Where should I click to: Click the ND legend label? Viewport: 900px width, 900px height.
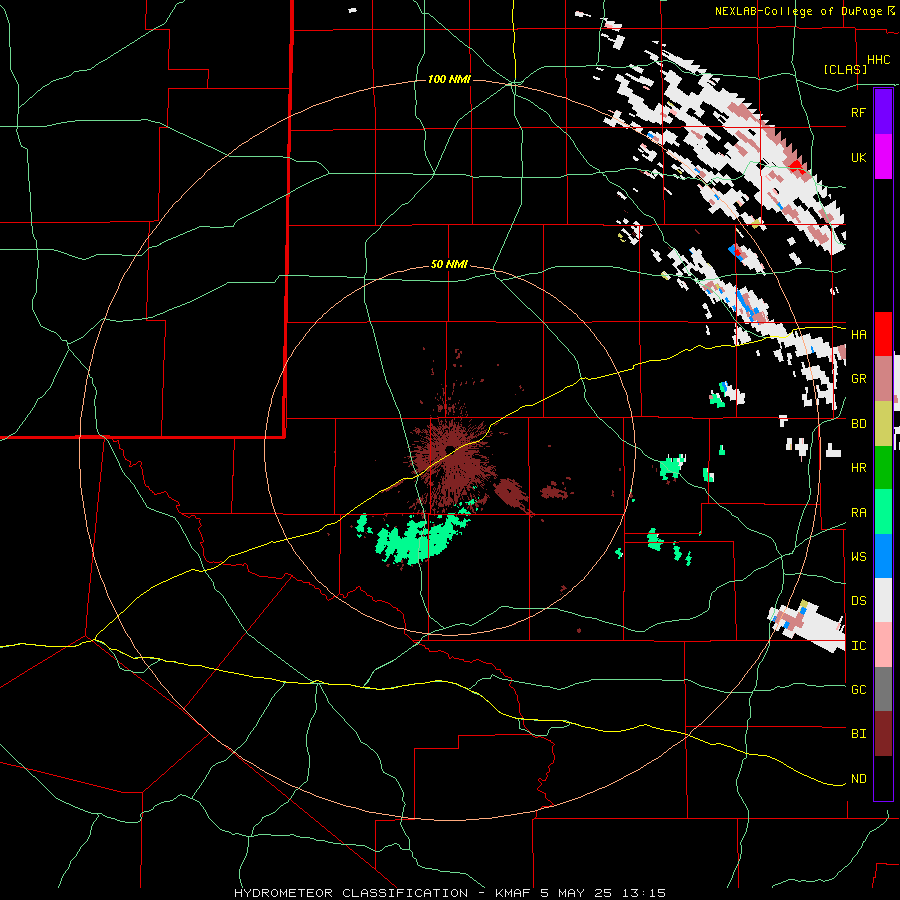858,779
